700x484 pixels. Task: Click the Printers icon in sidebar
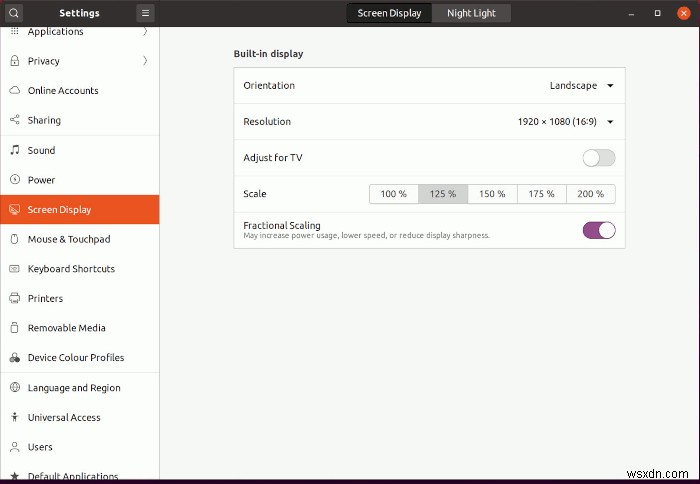(x=15, y=298)
